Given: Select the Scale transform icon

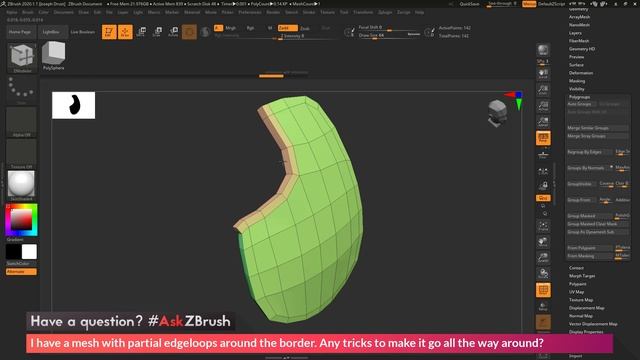Looking at the screenshot, I should tap(157, 32).
